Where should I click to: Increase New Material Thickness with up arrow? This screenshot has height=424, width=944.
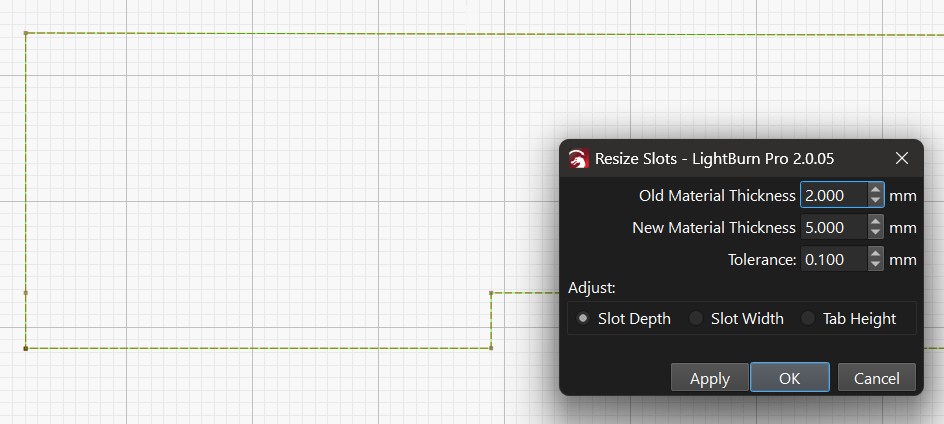[876, 222]
